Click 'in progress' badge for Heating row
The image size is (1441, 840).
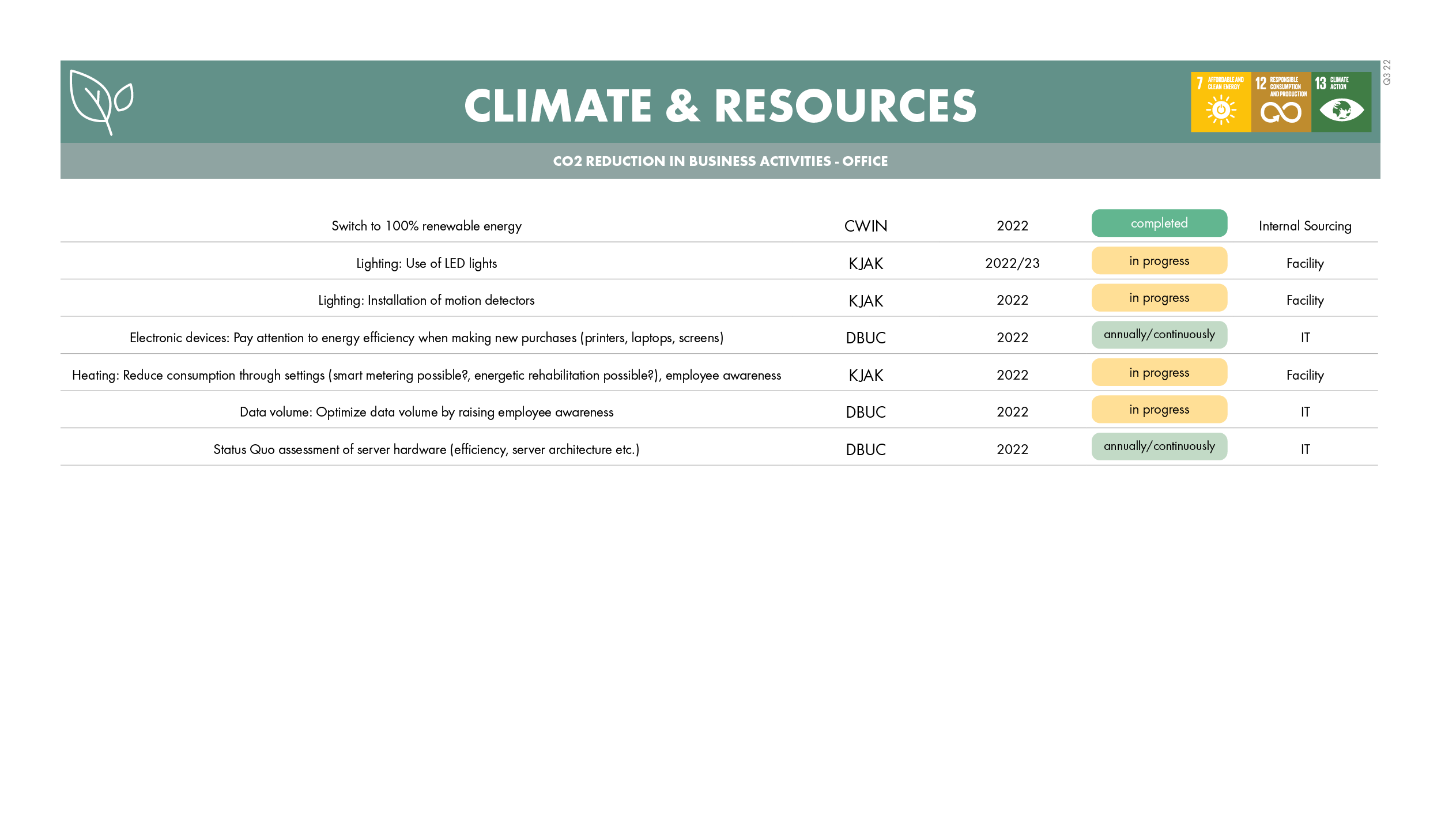(x=1159, y=373)
